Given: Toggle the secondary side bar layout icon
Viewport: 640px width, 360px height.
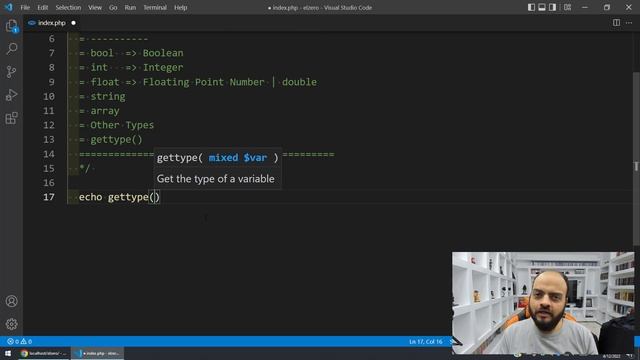Looking at the screenshot, I should coord(552,7).
